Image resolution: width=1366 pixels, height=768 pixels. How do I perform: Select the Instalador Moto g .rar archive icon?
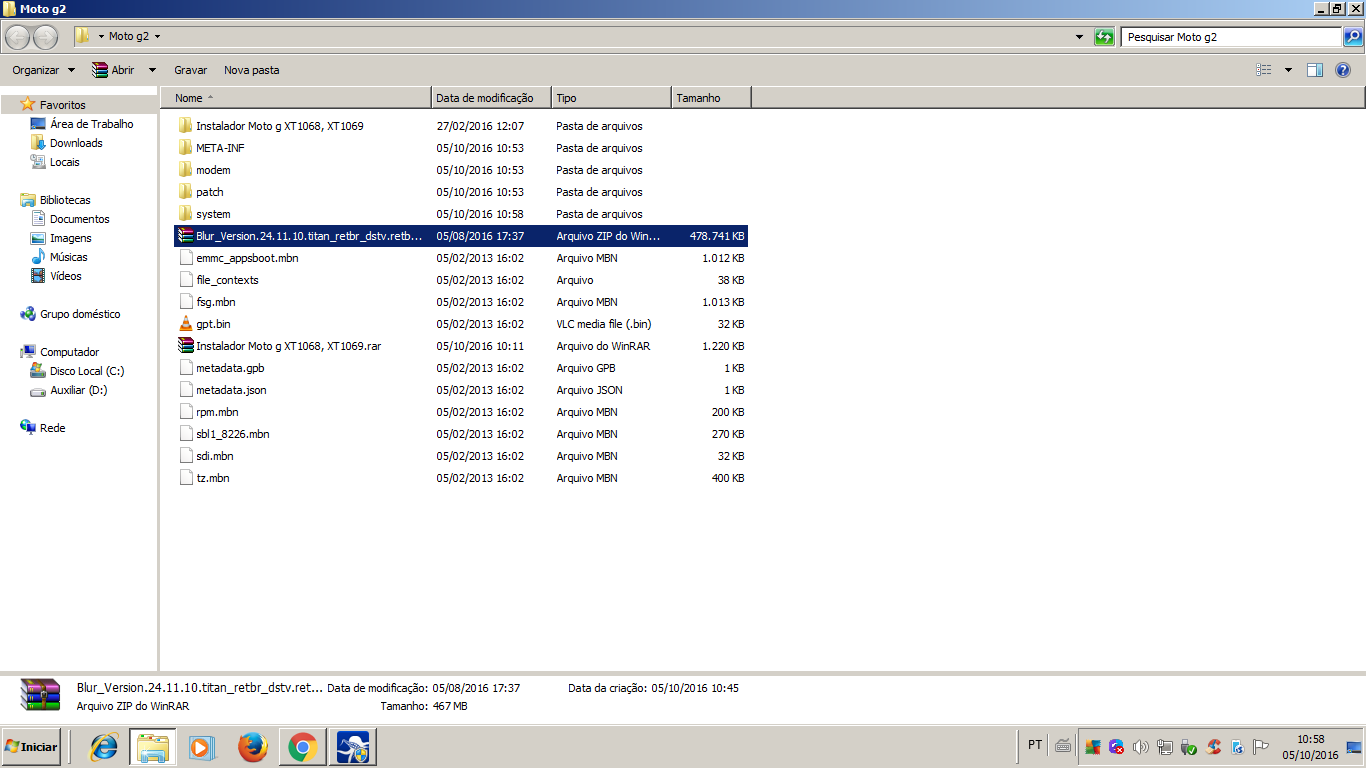point(185,346)
